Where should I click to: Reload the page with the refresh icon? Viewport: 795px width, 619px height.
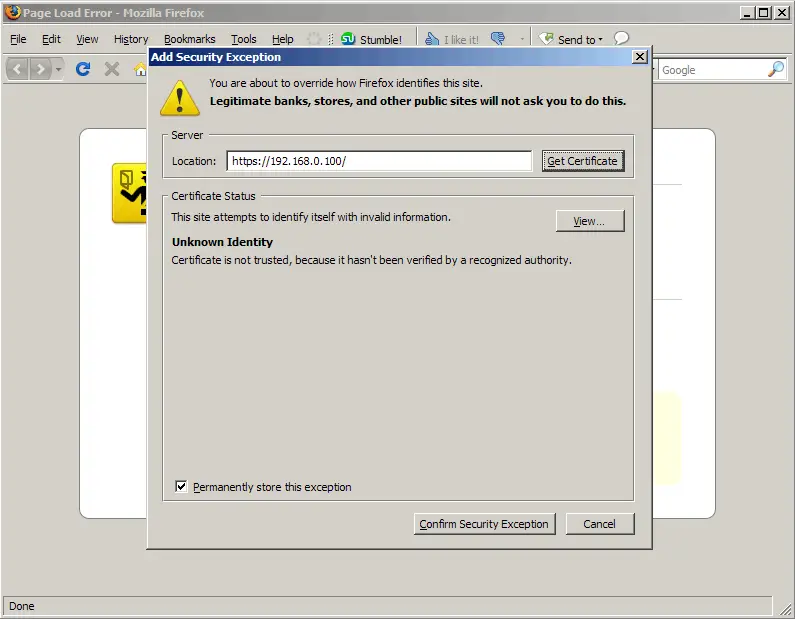point(83,69)
